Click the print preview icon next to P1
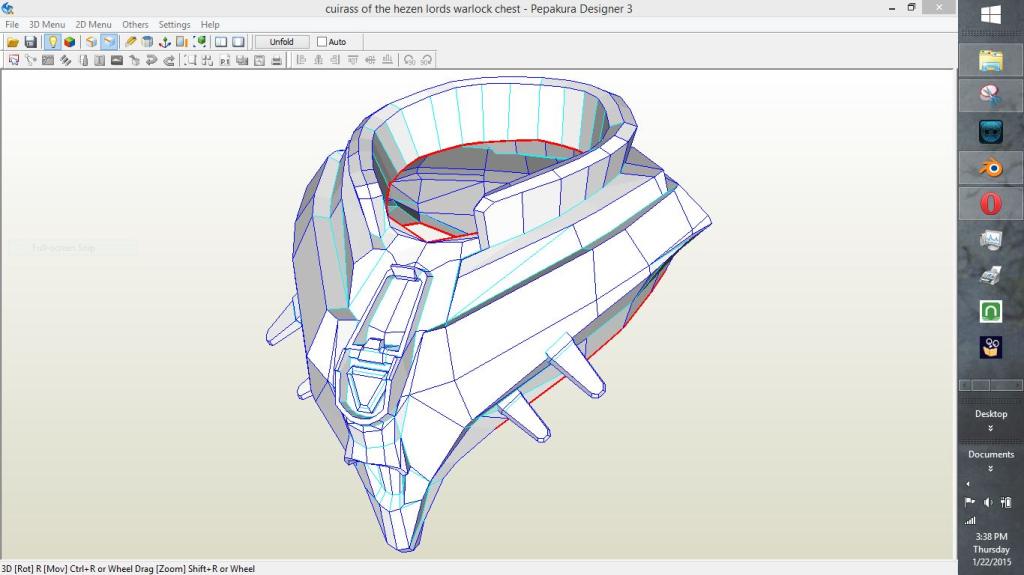 pos(242,60)
